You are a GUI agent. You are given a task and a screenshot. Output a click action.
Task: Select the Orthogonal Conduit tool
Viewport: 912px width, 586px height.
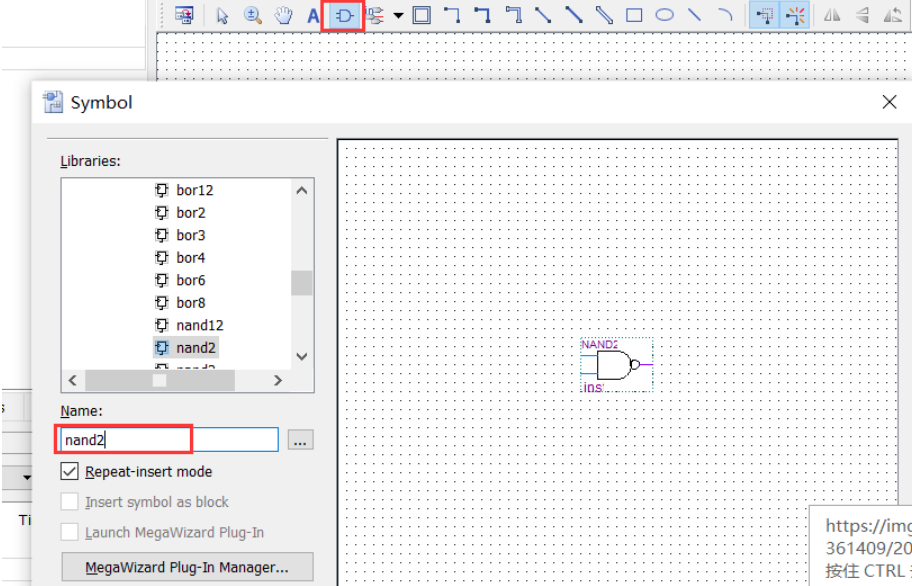(513, 15)
